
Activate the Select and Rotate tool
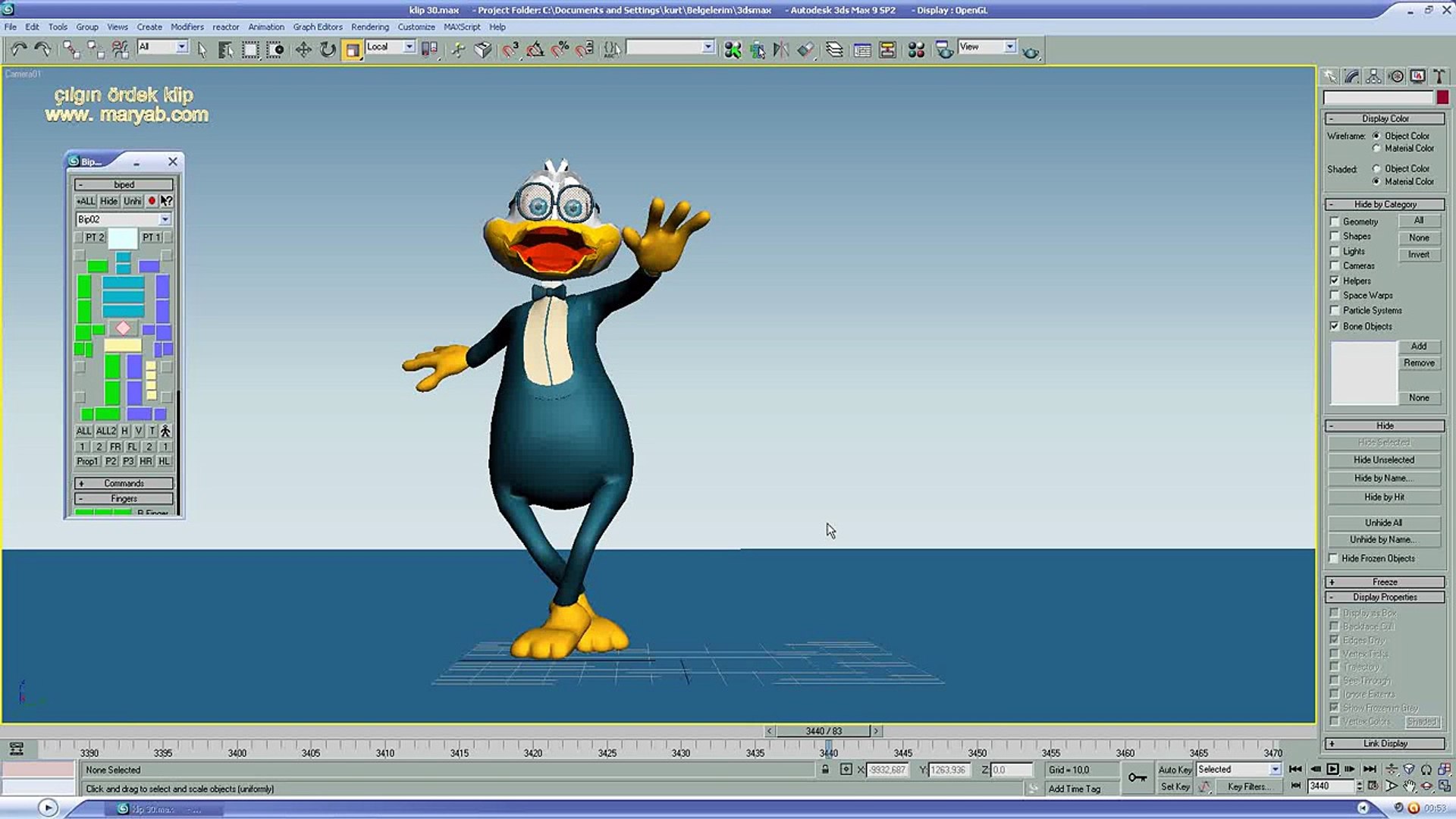328,50
